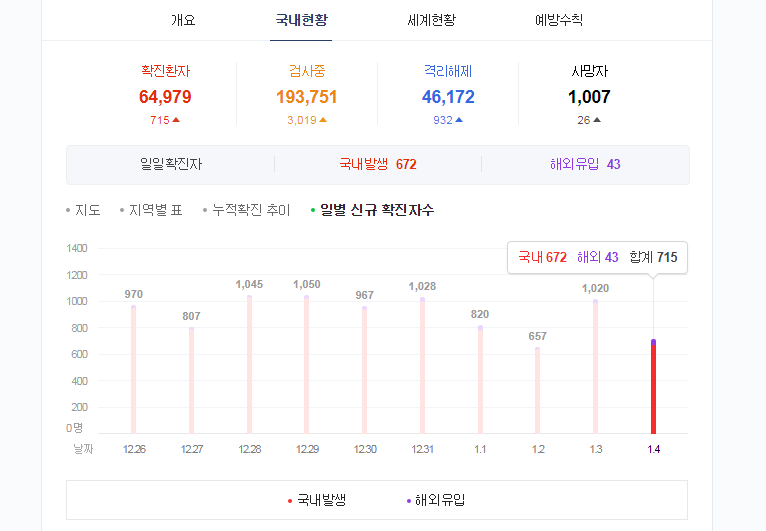Screen dimensions: 766x531
Task: Click 국내발생 672 in daily summary
Action: pyautogui.click(x=378, y=164)
